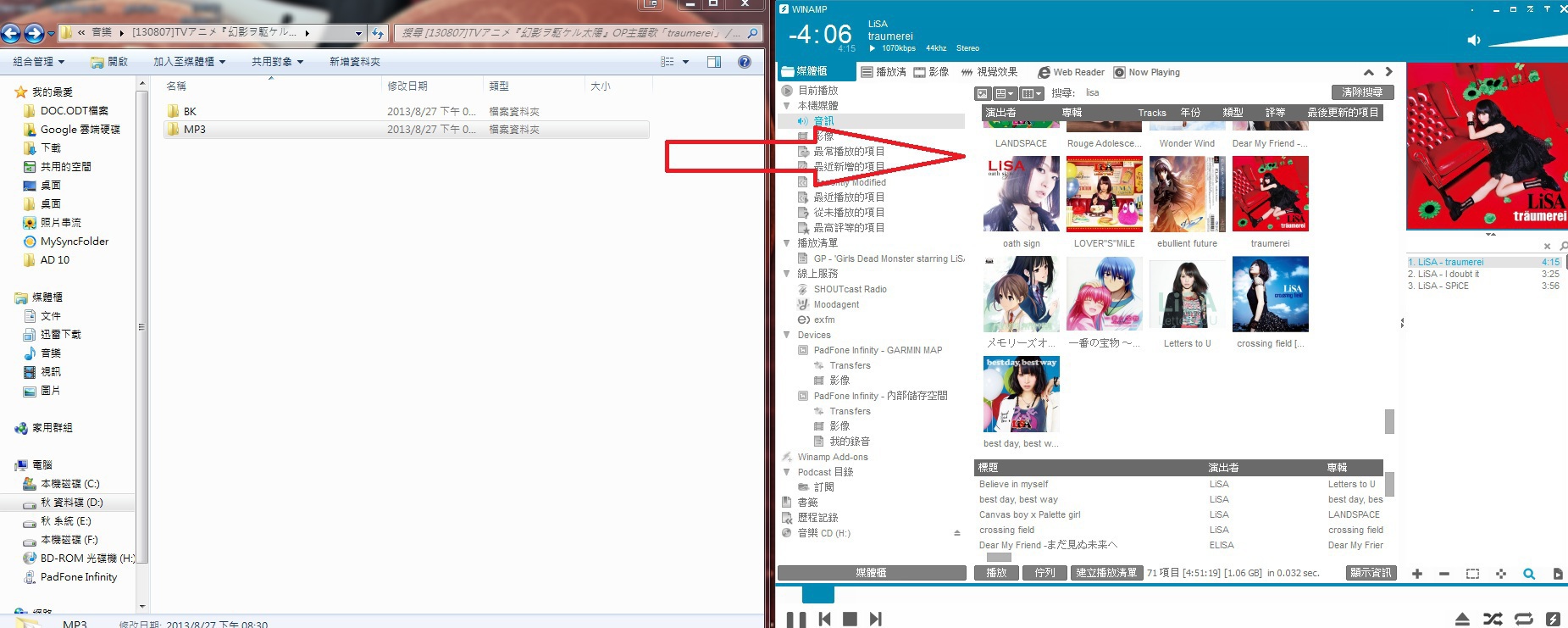Select track Believe in myself in list

[1014, 485]
